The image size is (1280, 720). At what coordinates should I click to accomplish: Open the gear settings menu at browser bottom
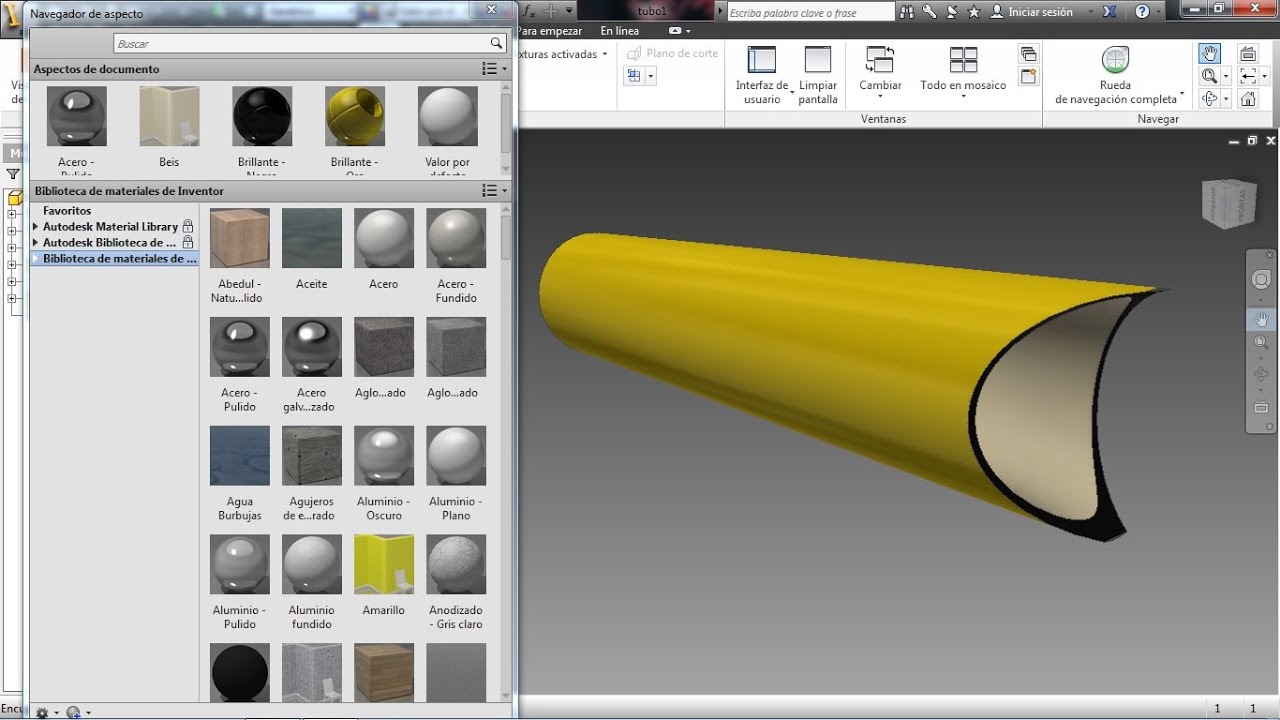(x=46, y=712)
